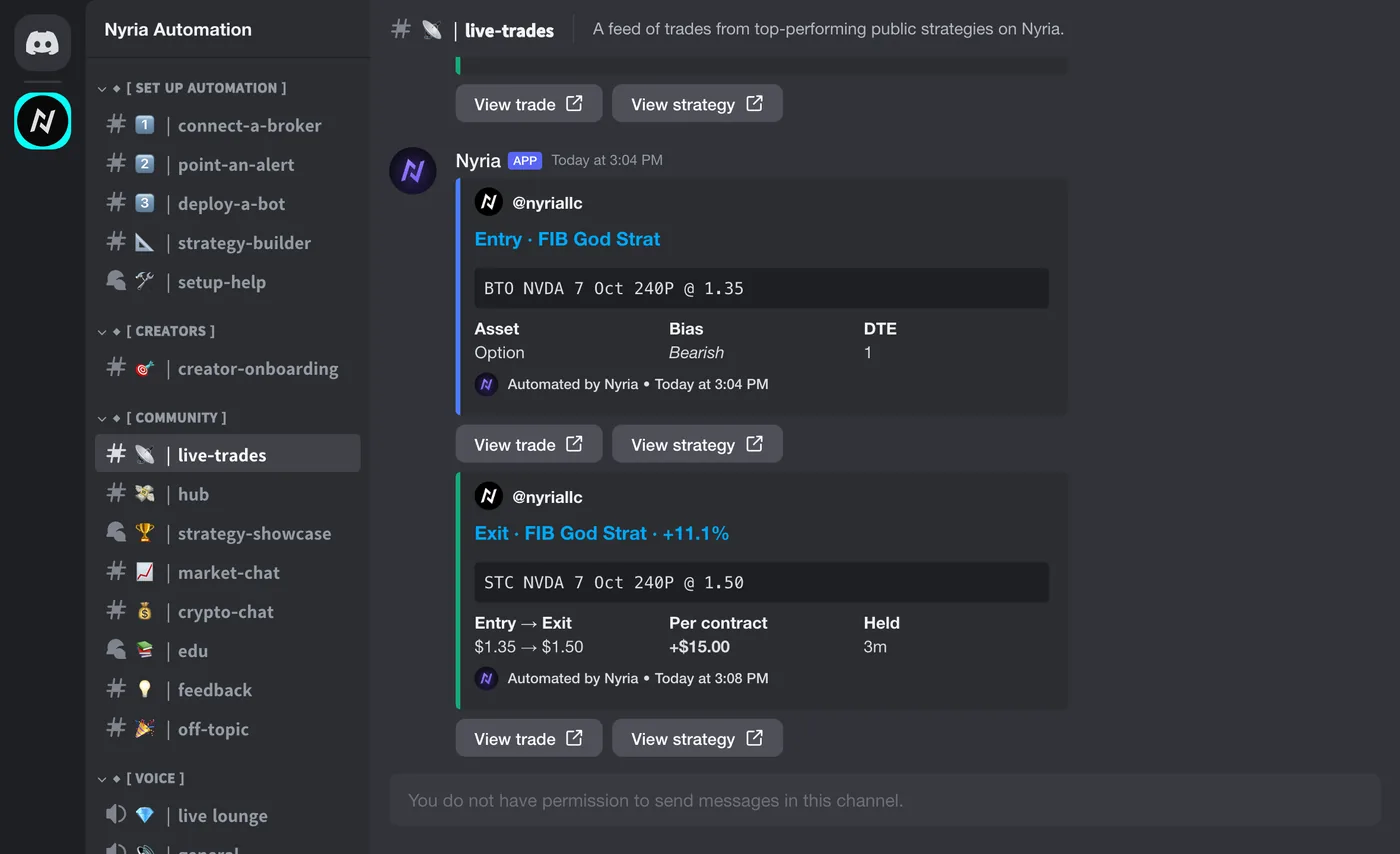Open the edu forum channel
The image size is (1400, 854).
[x=228, y=650]
